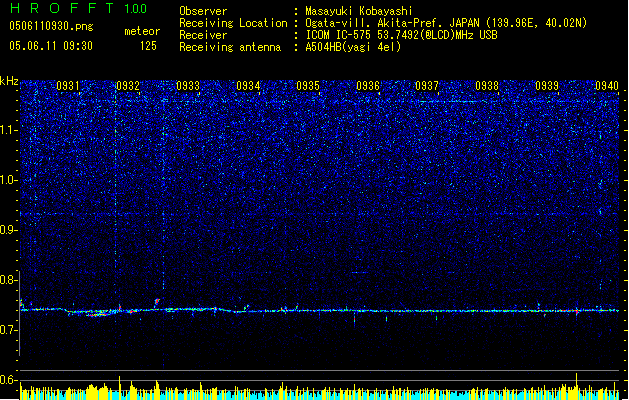Click receiver text ICOM IC-575 53.7492 MHz USB

(401, 35)
